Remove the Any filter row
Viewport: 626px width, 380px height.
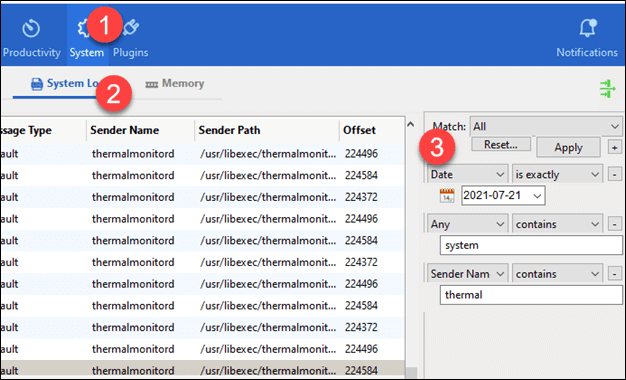(x=614, y=224)
